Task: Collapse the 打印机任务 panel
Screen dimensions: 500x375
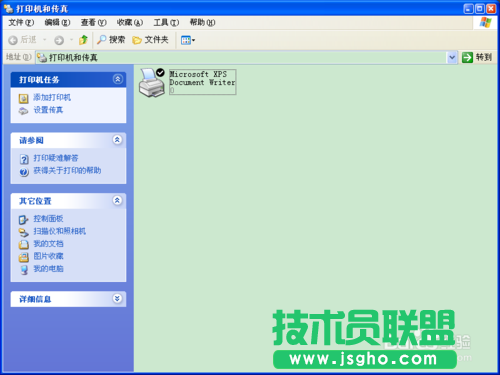Action: pos(118,79)
